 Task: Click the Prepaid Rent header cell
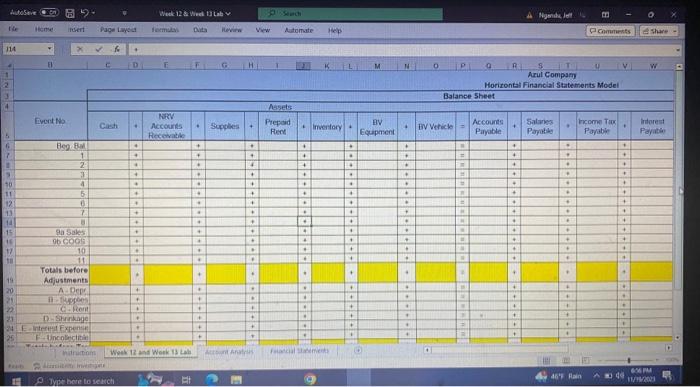point(278,126)
